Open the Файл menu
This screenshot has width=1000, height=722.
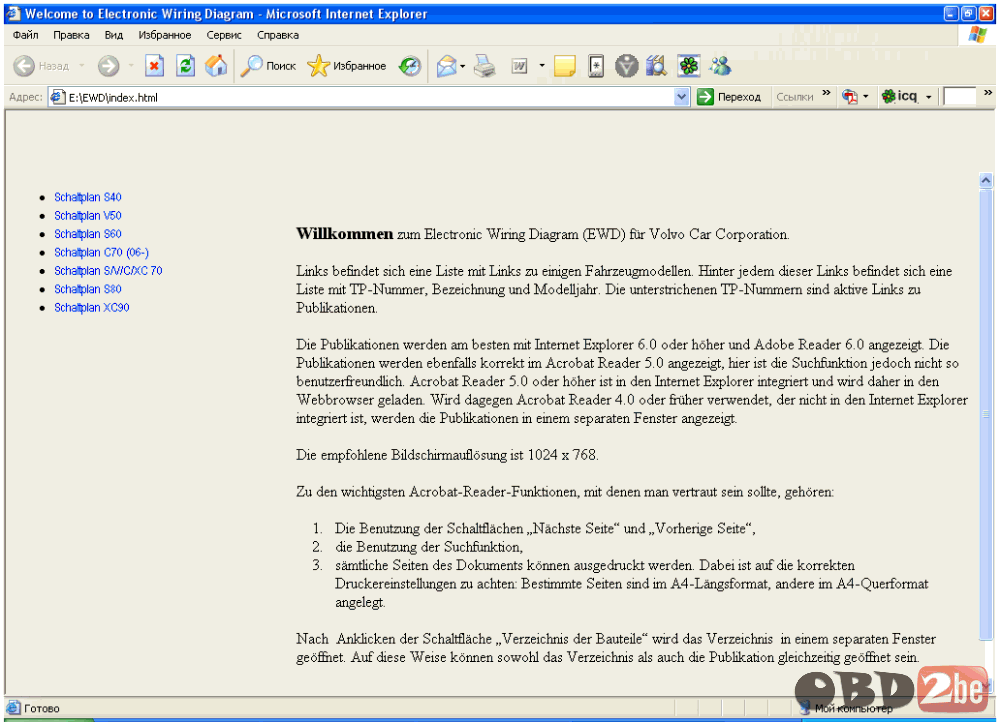tap(26, 35)
